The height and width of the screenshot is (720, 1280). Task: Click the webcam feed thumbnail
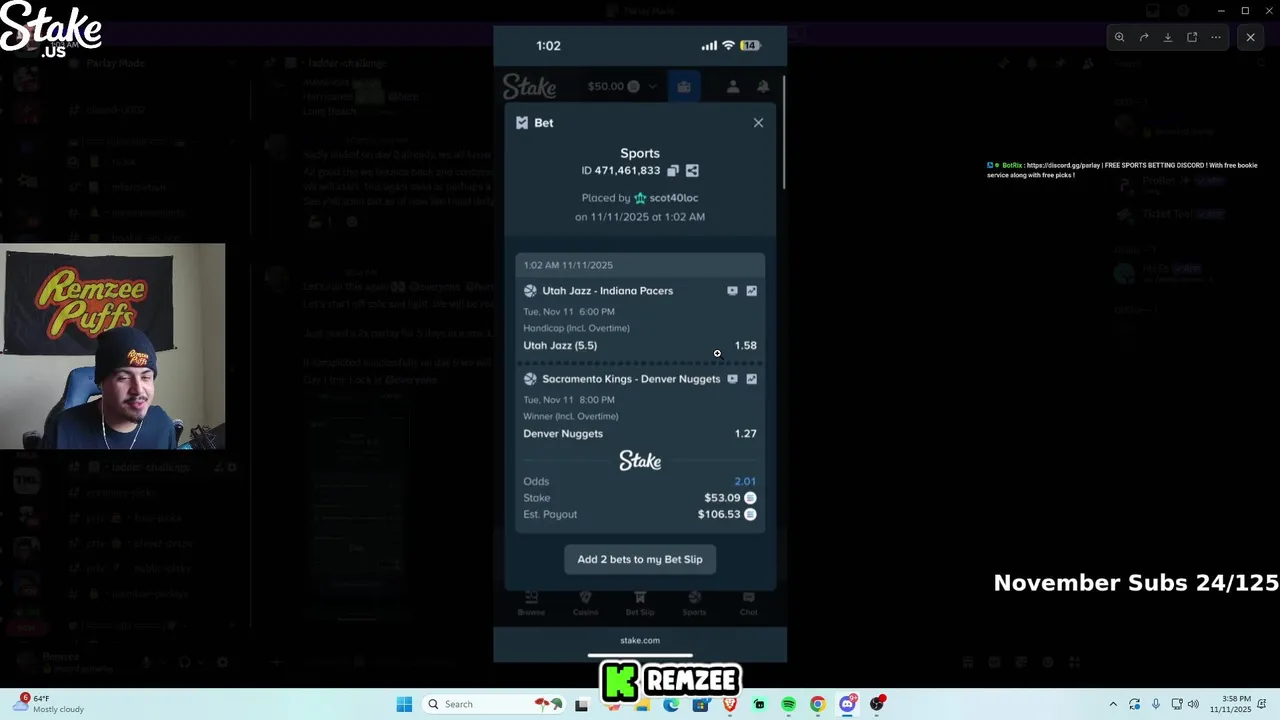click(113, 346)
